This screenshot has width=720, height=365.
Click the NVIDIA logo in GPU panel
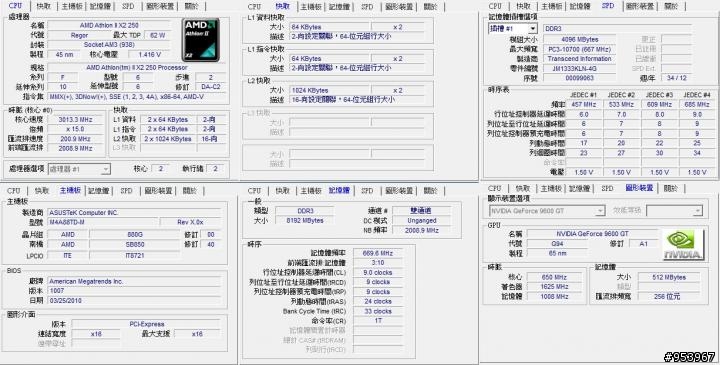click(683, 245)
